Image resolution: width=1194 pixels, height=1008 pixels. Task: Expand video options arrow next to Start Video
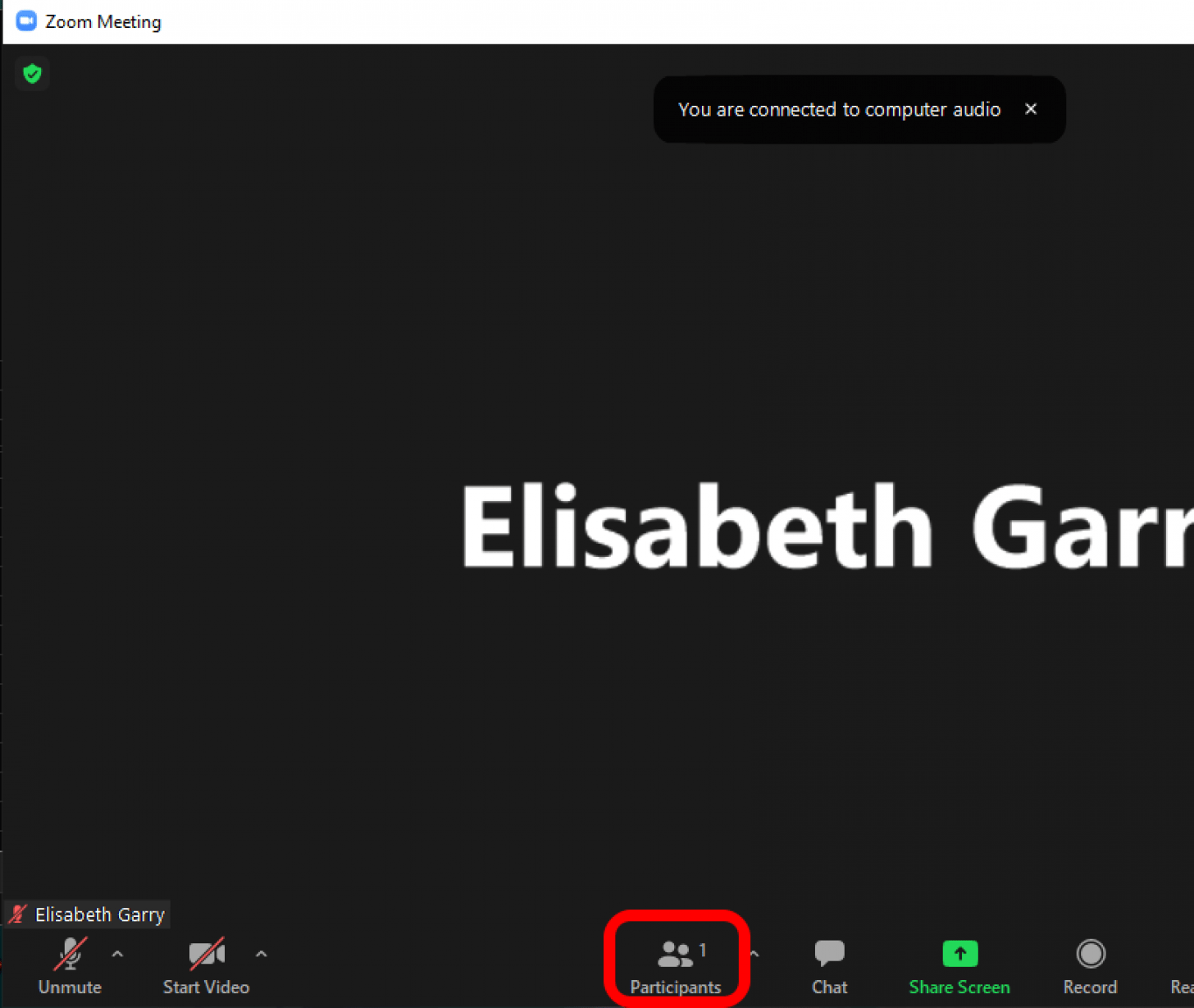coord(262,954)
